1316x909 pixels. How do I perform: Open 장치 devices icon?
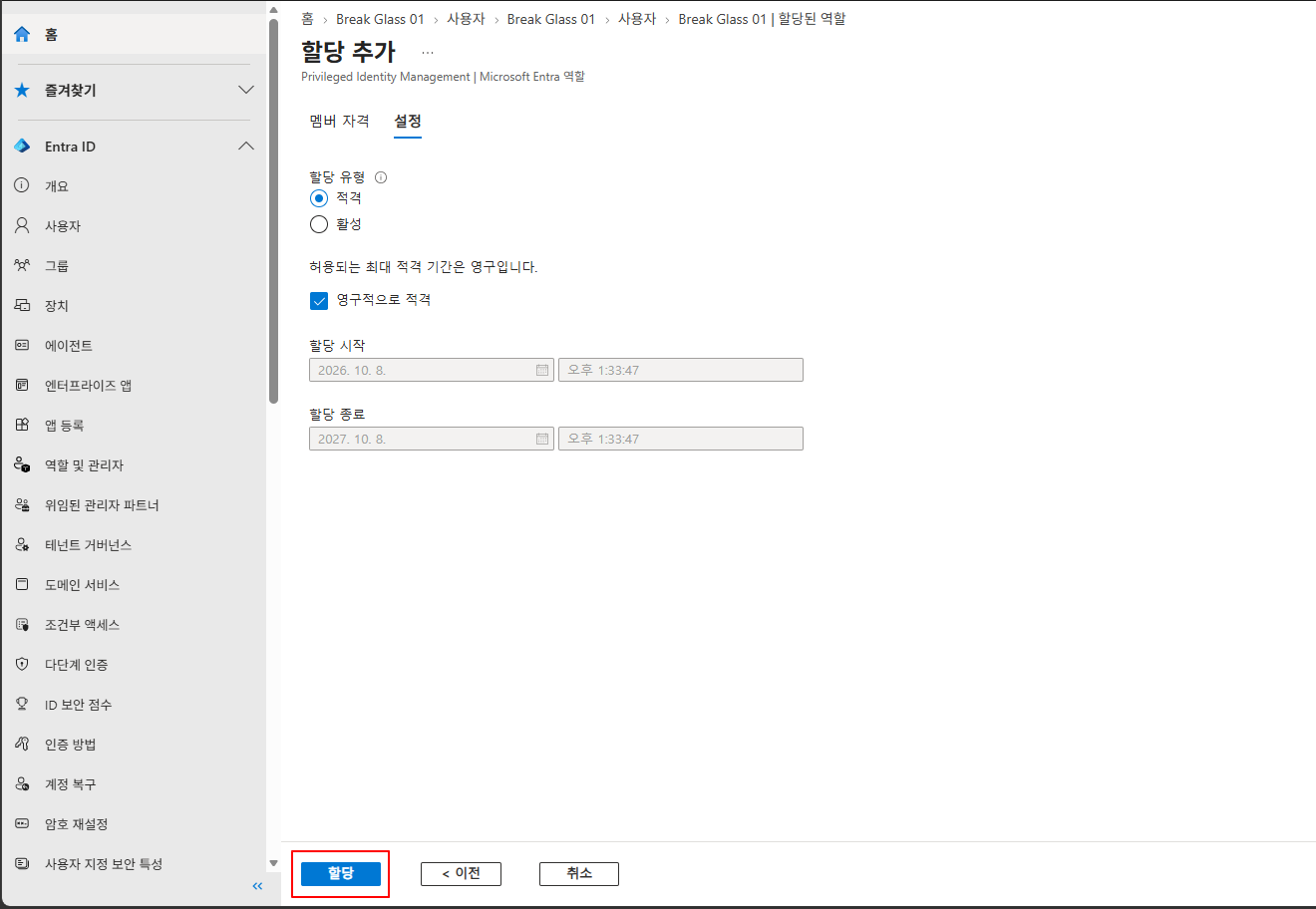click(x=22, y=305)
